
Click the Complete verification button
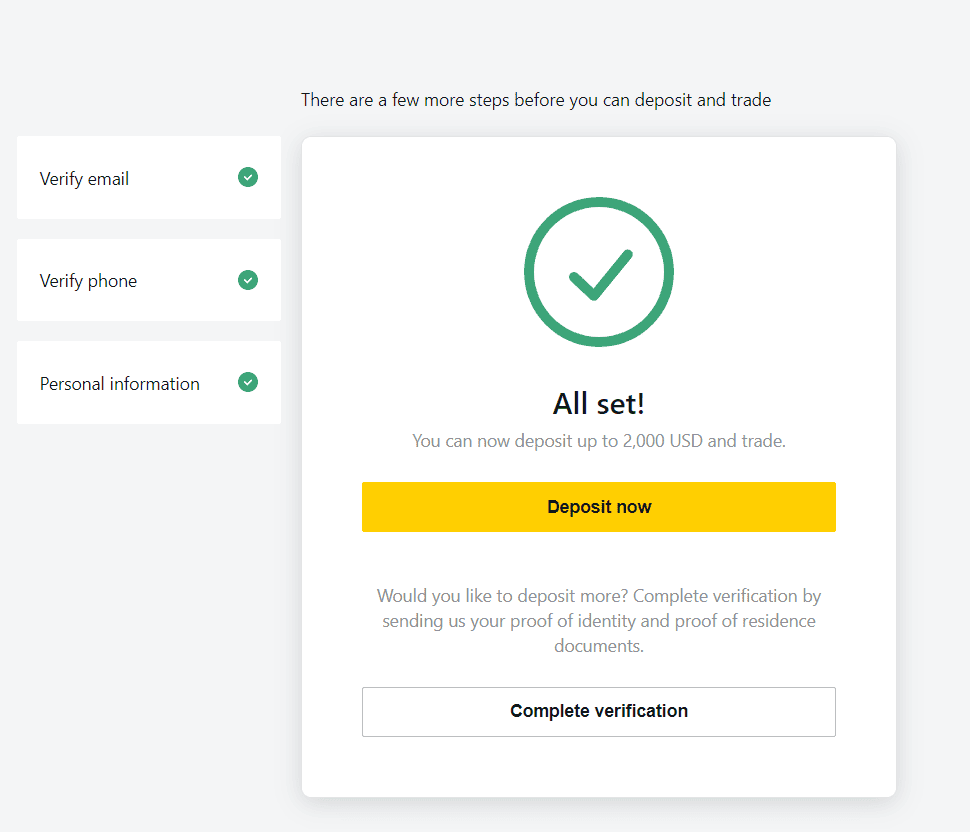[599, 711]
